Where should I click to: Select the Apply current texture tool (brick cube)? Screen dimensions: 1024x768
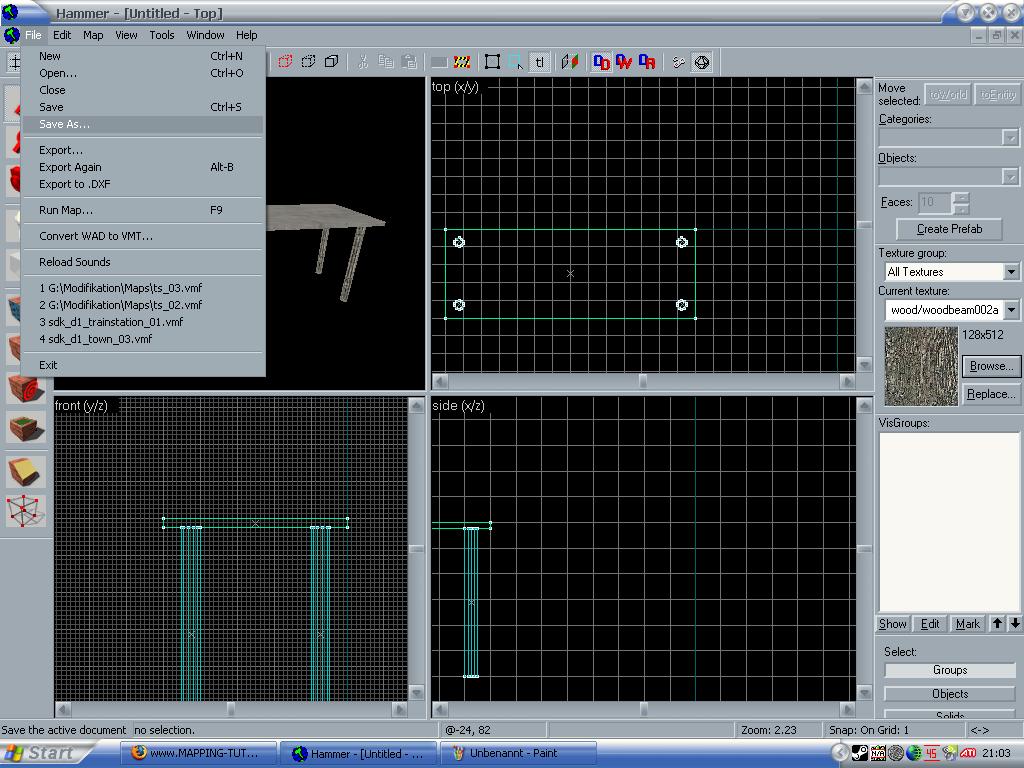13,349
